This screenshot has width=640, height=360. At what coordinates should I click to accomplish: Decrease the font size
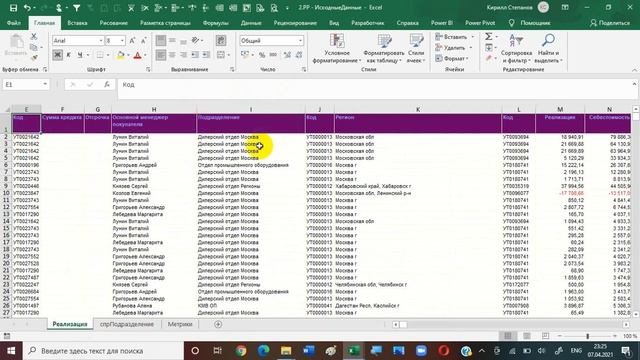point(144,40)
